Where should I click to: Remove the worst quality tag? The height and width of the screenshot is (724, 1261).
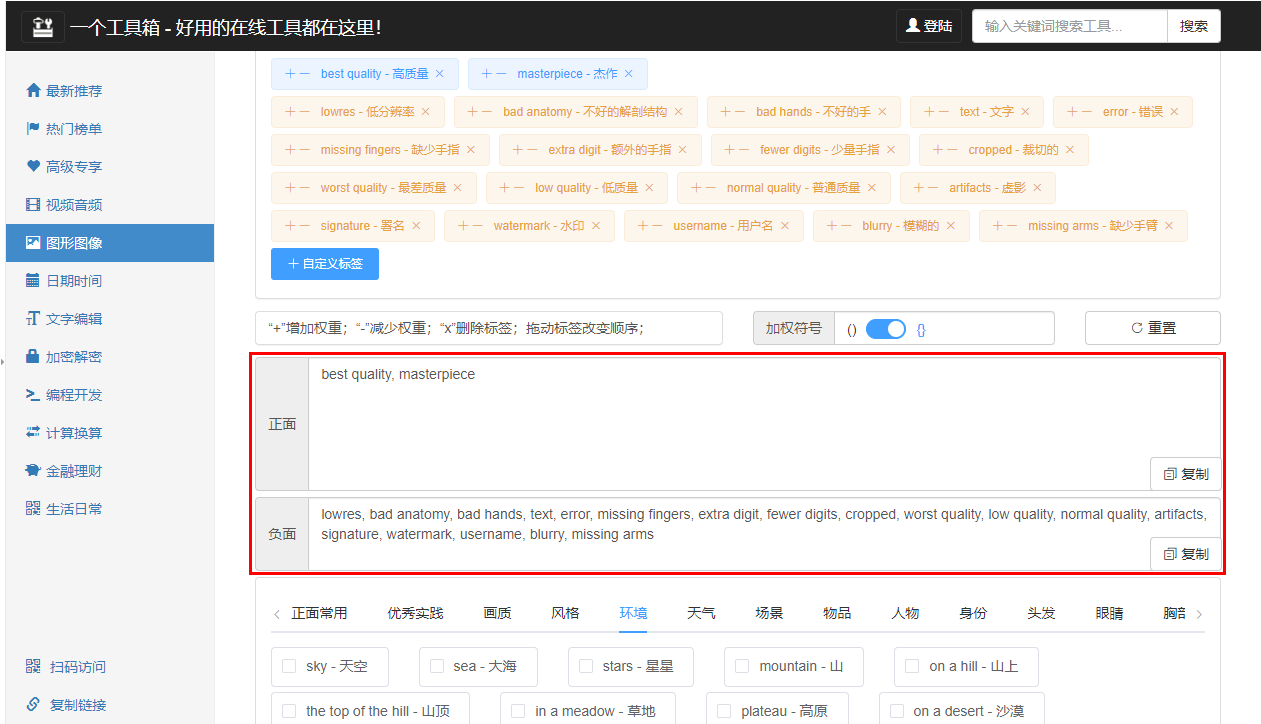458,188
